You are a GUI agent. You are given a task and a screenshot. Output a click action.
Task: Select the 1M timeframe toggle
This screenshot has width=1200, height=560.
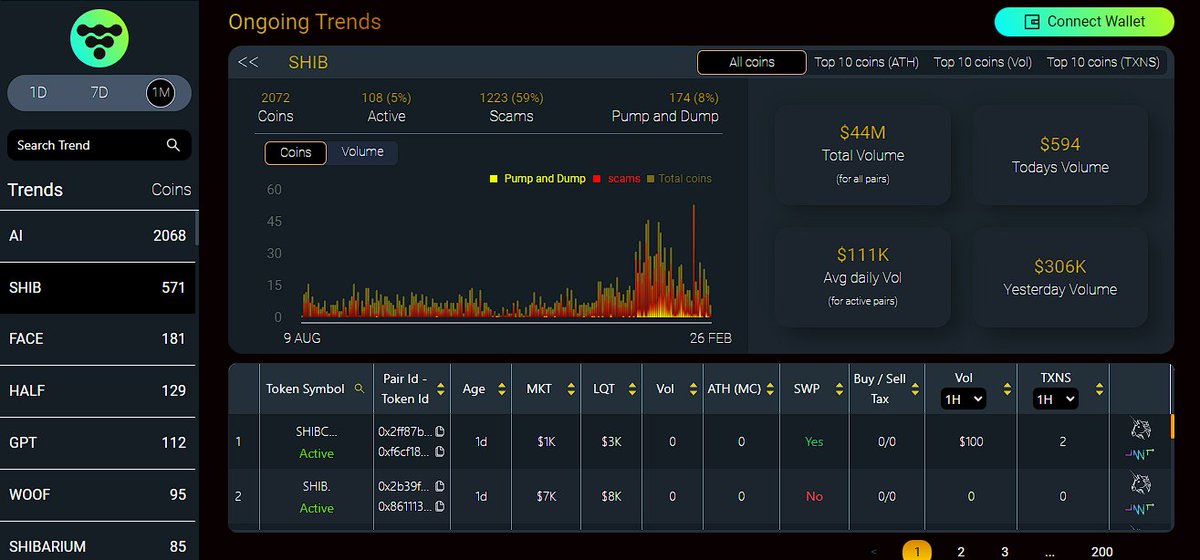(160, 93)
